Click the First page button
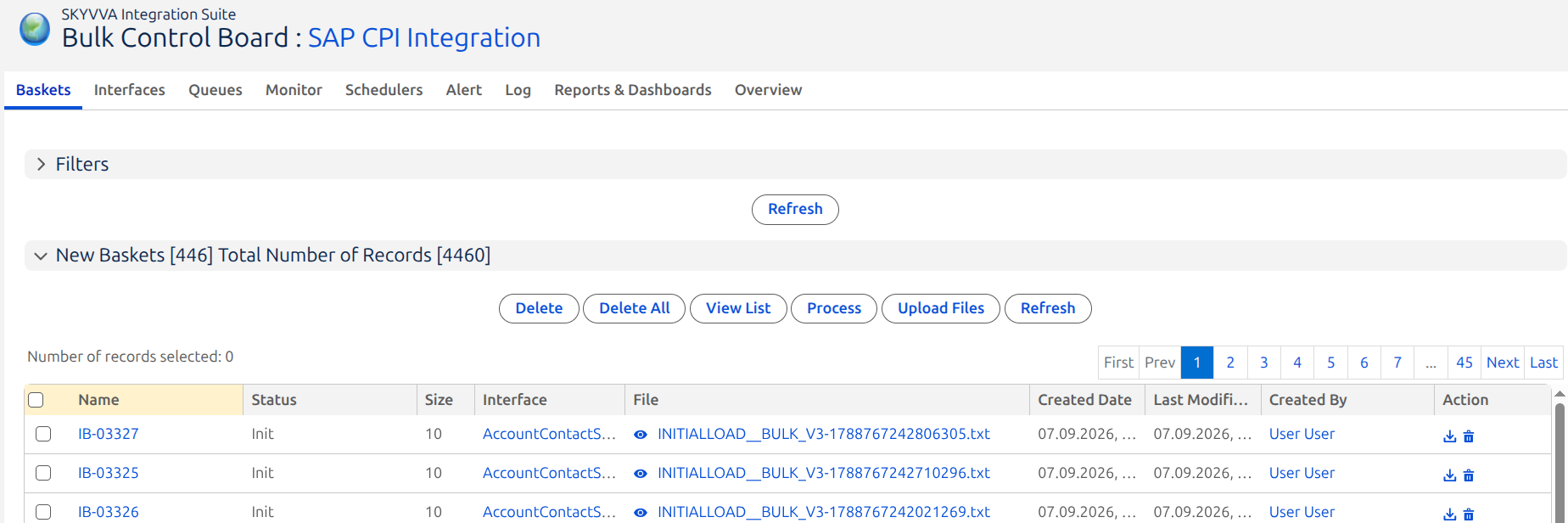The height and width of the screenshot is (523, 1568). coord(1118,363)
